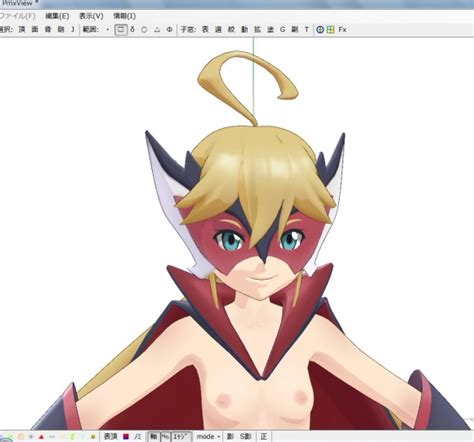Open the 副 sub-window
Screen dimensions: 474x442
[295, 30]
